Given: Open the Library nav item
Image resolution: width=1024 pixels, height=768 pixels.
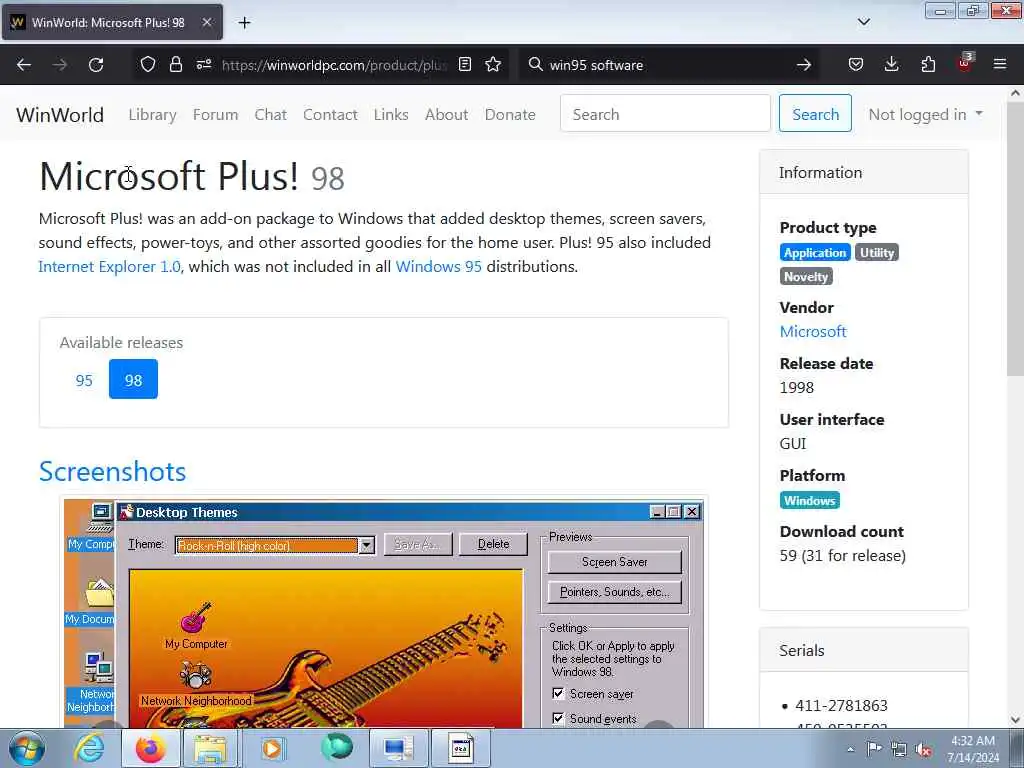Looking at the screenshot, I should [x=152, y=114].
